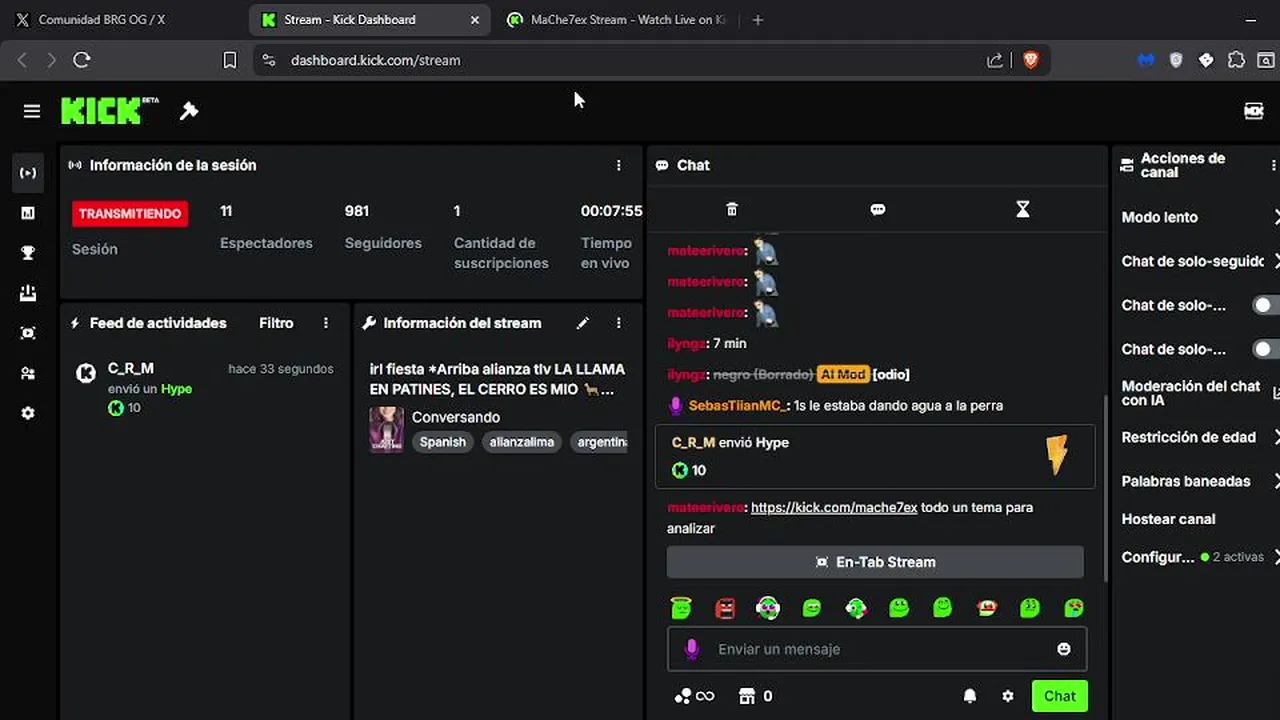This screenshot has height=720, width=1280.
Task: Expand Modo lento options
Action: click(1198, 217)
